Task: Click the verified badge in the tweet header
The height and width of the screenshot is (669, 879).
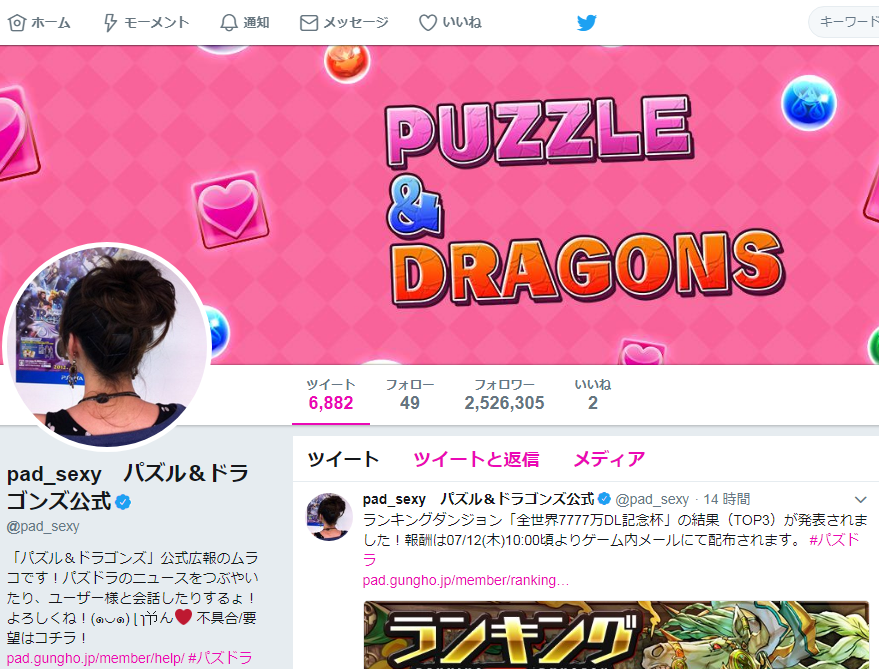Action: click(x=604, y=498)
